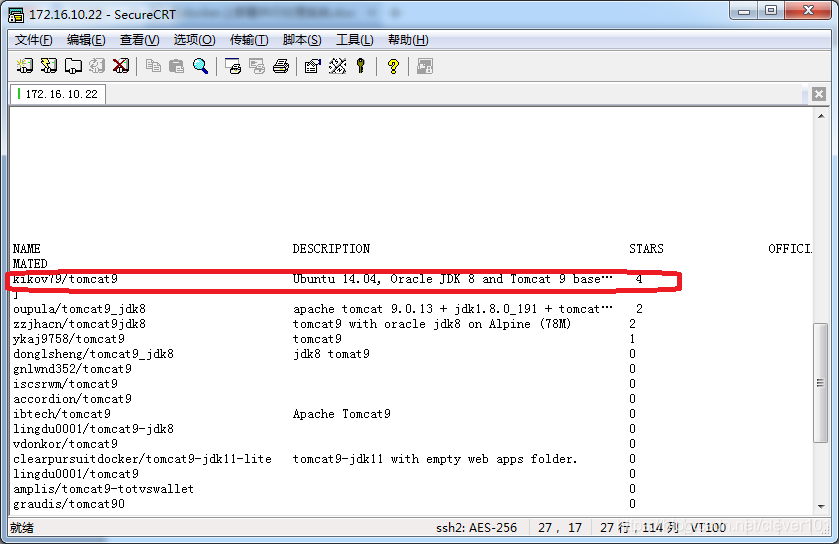Click the Copy toolbar icon
The width and height of the screenshot is (839, 544).
[x=153, y=66]
